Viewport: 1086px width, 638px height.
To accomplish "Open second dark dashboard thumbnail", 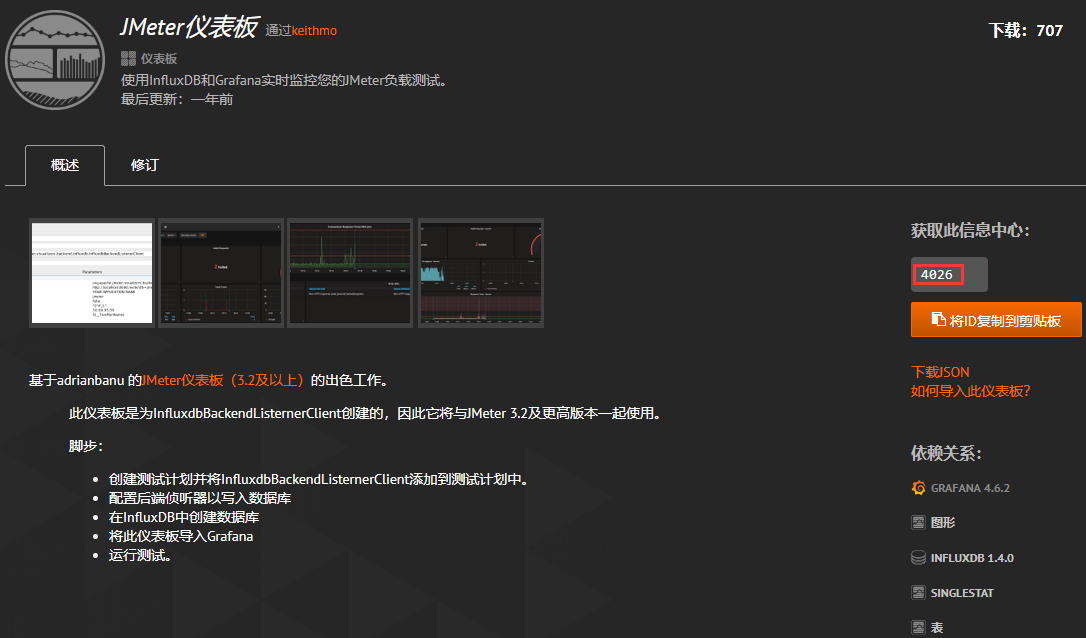I will [x=221, y=273].
